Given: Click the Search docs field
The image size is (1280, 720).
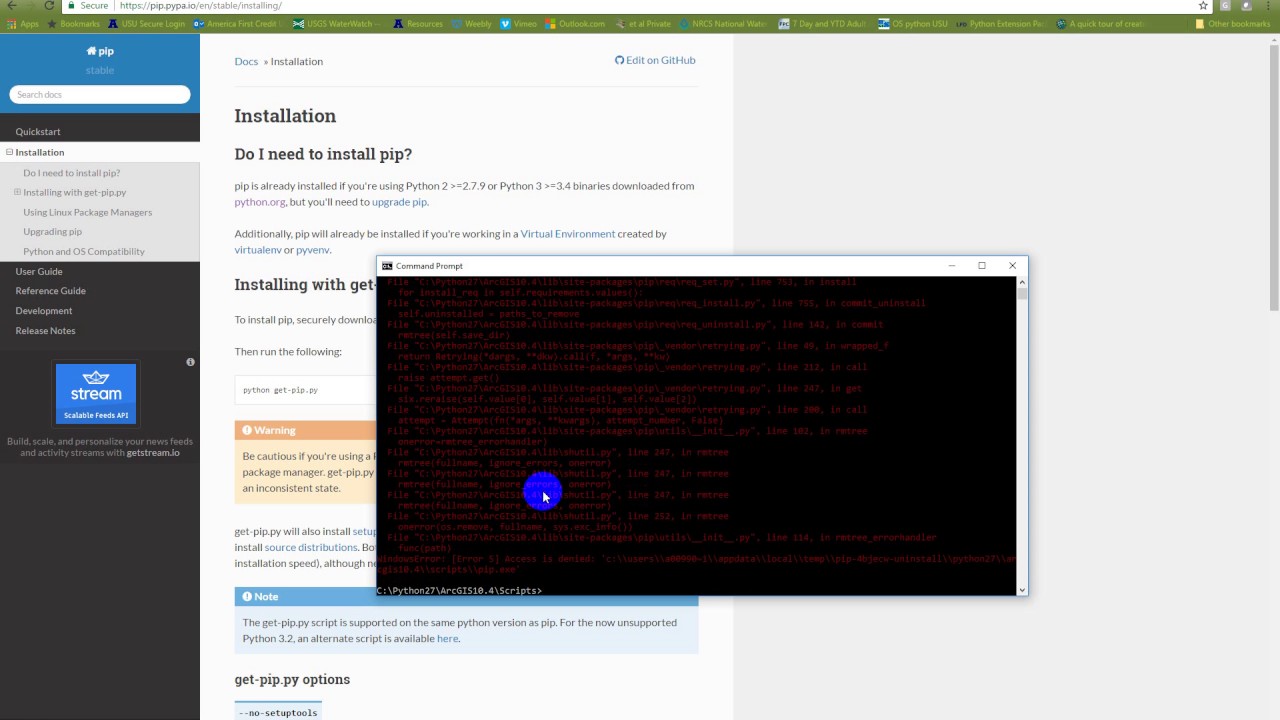Looking at the screenshot, I should pyautogui.click(x=100, y=94).
